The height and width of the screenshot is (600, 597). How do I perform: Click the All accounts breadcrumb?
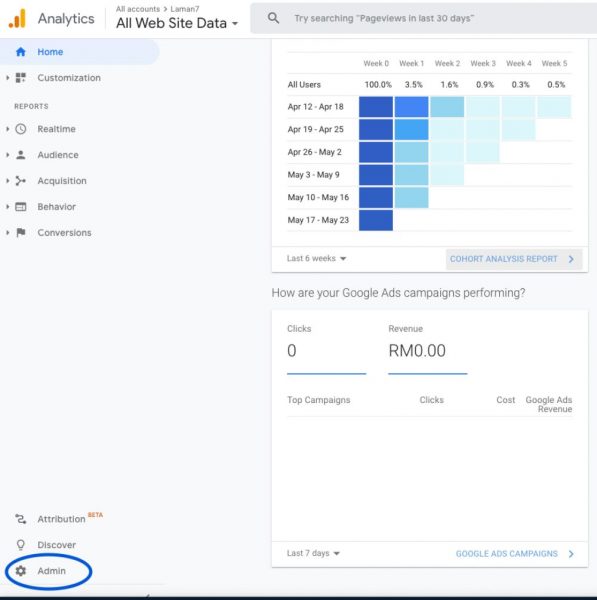click(138, 9)
